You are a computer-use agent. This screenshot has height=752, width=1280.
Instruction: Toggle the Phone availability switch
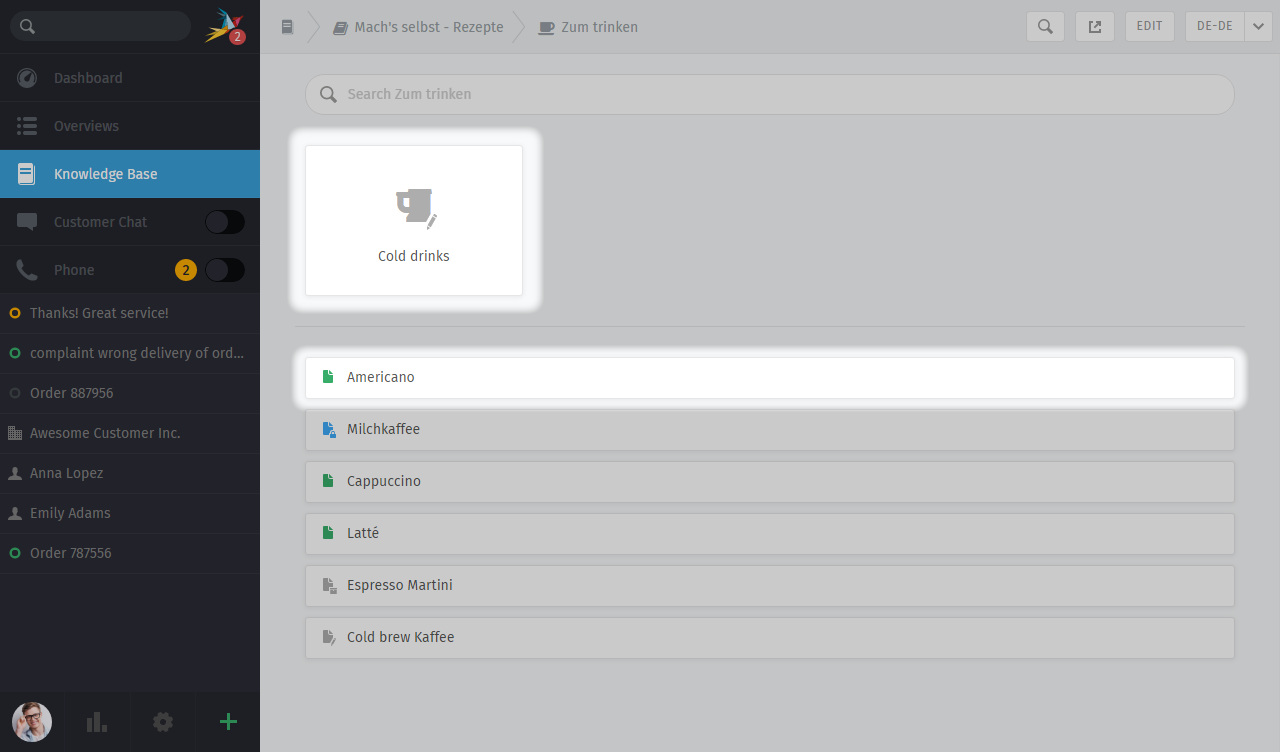(224, 270)
